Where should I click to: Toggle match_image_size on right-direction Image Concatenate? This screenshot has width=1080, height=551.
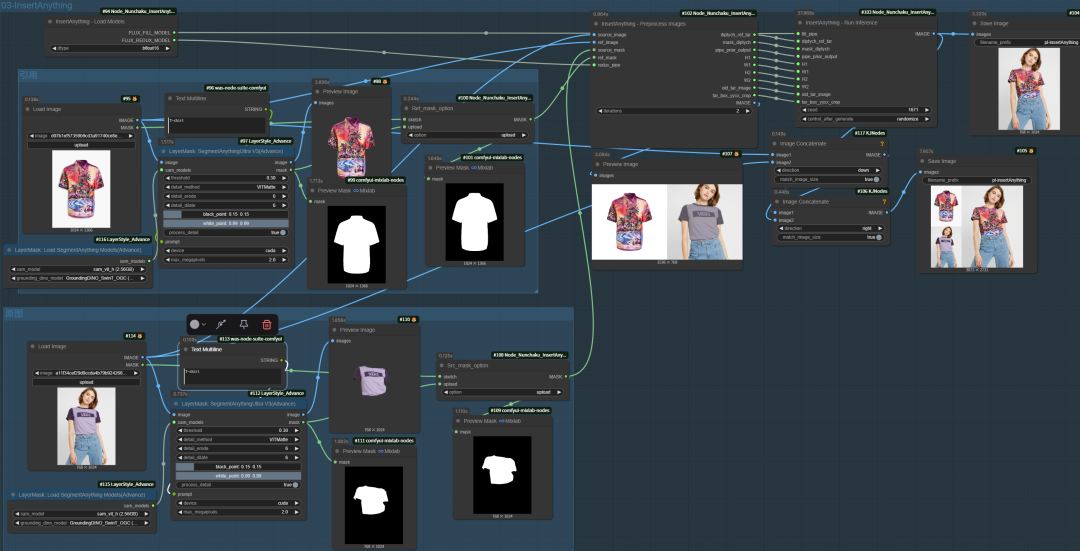(x=880, y=237)
